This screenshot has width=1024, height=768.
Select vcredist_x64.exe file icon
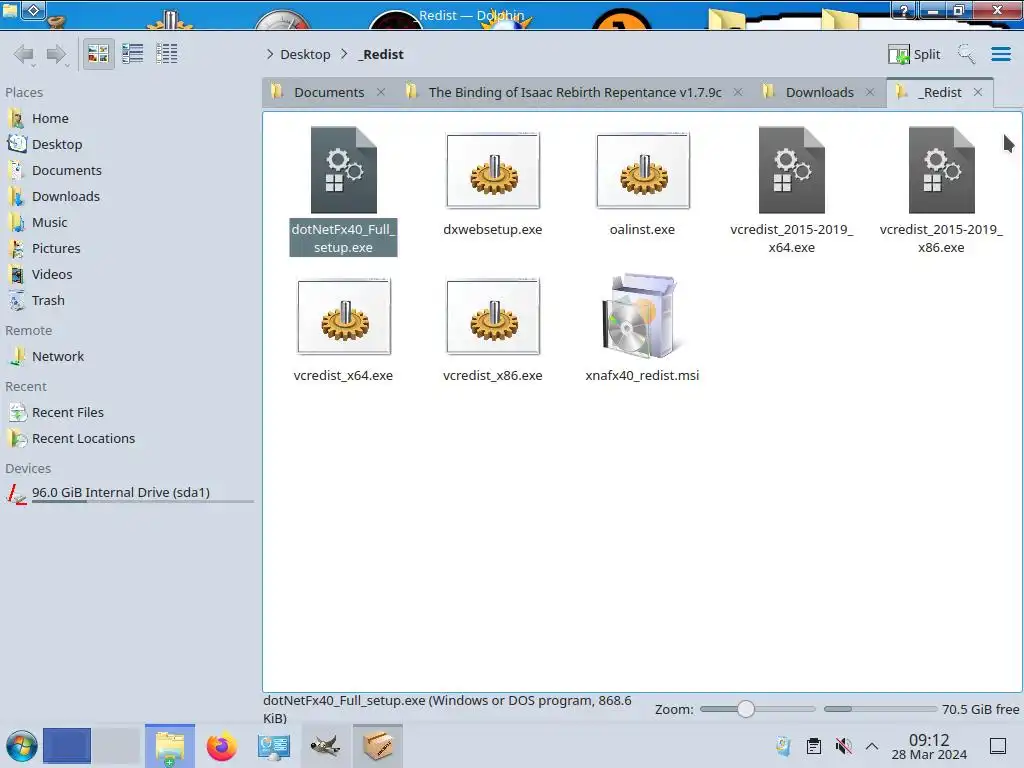coord(344,317)
